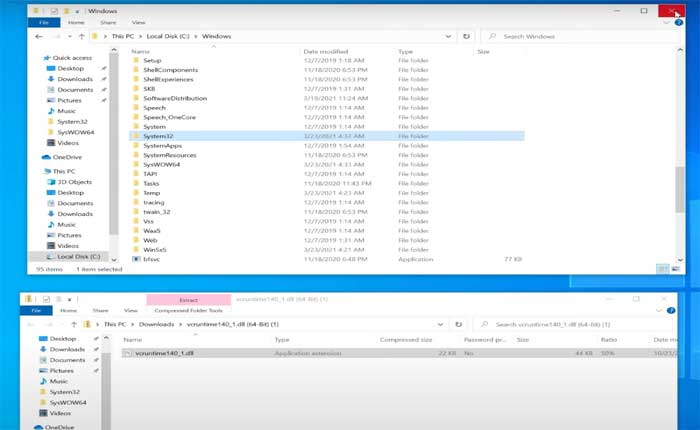Screen dimensions: 700x430
Task: Collapse the This PC tree node
Action: [x=36, y=171]
